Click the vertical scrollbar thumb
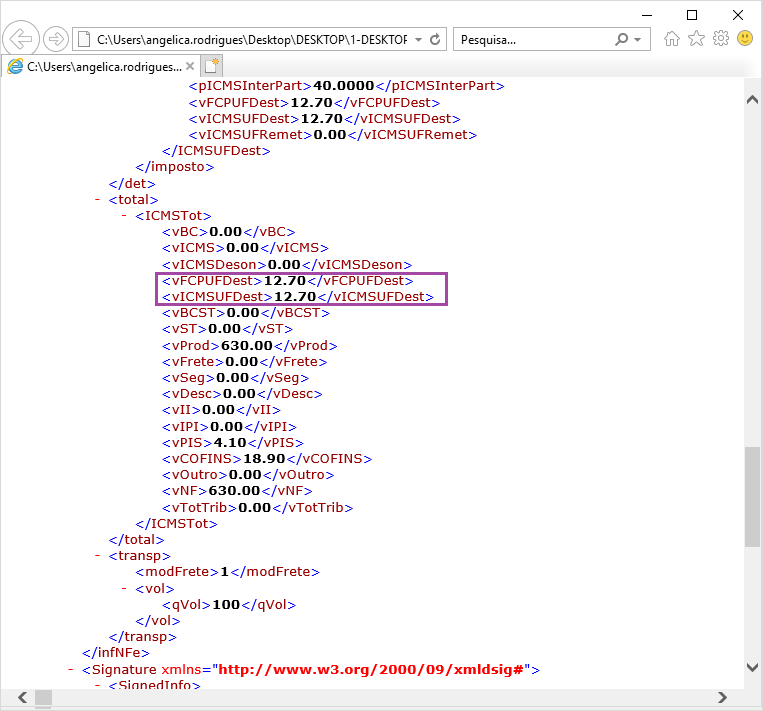The image size is (763, 711). 752,495
